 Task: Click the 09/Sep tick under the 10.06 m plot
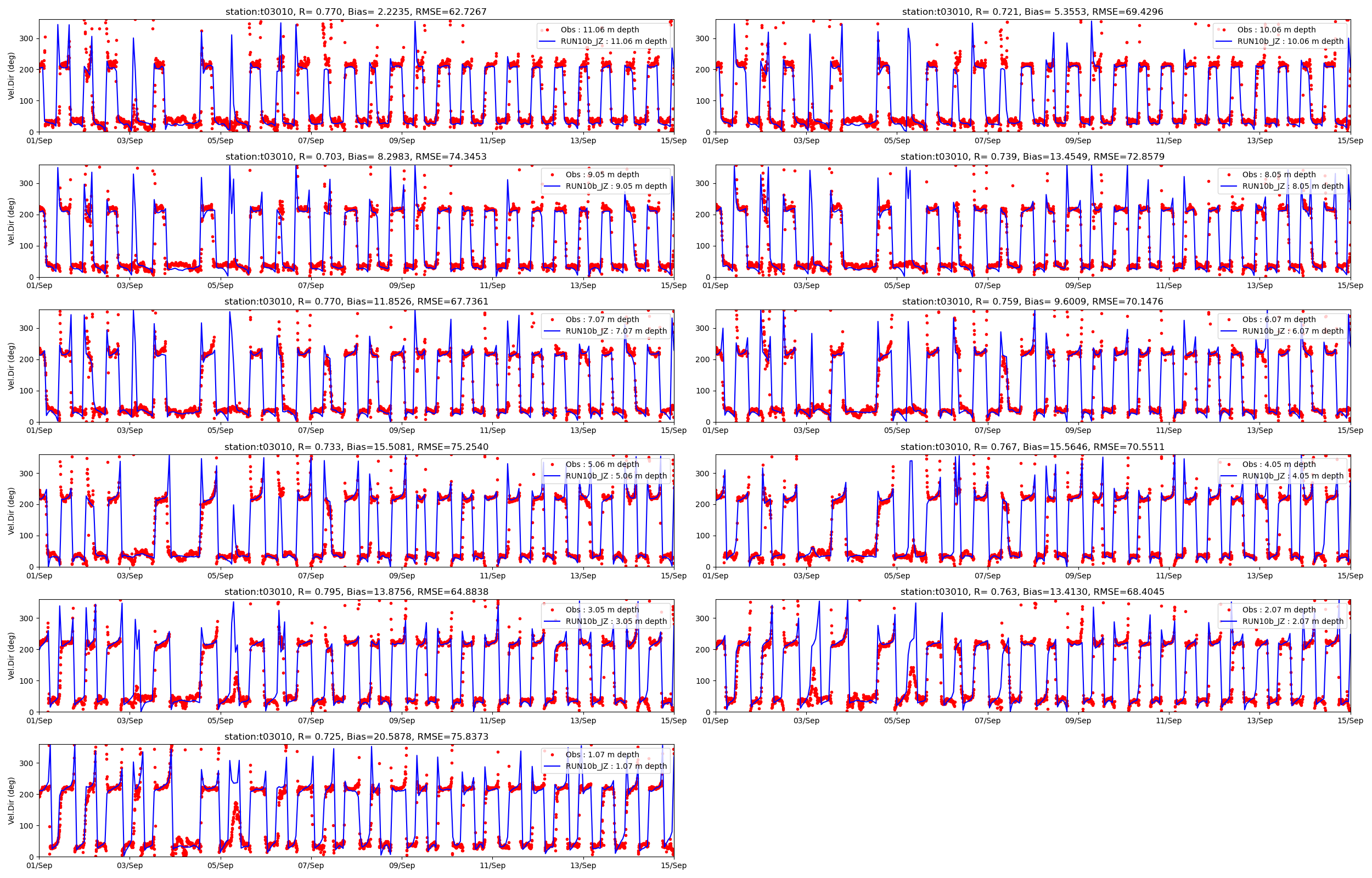[x=1077, y=141]
